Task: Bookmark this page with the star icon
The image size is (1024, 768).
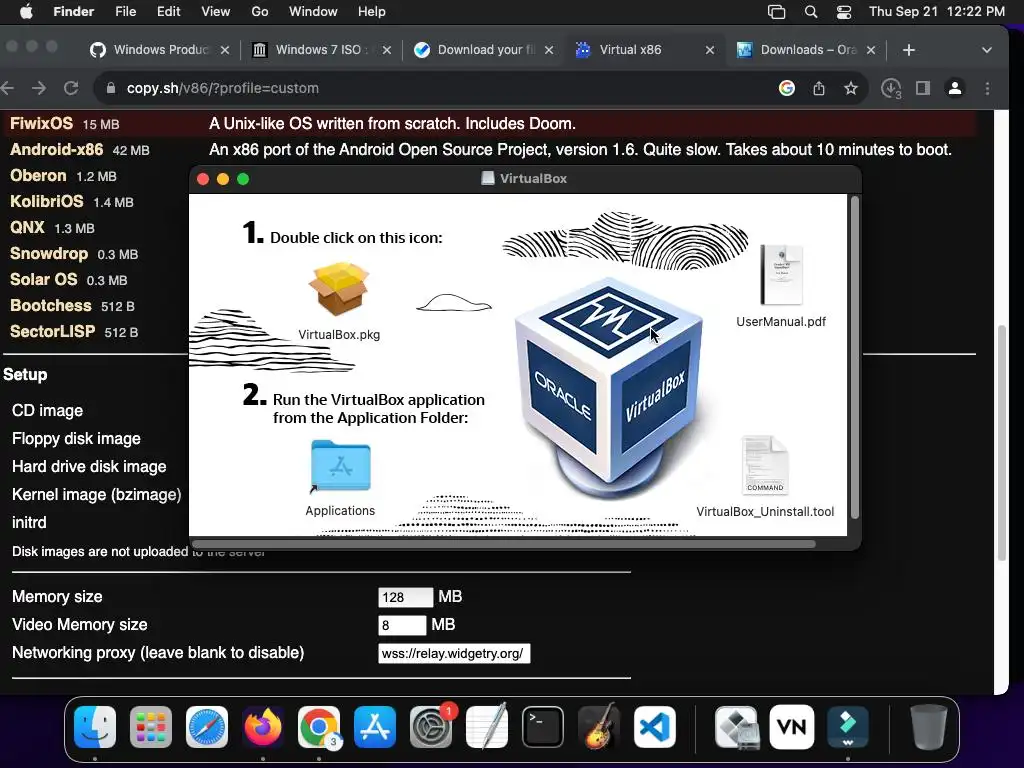Action: (850, 88)
